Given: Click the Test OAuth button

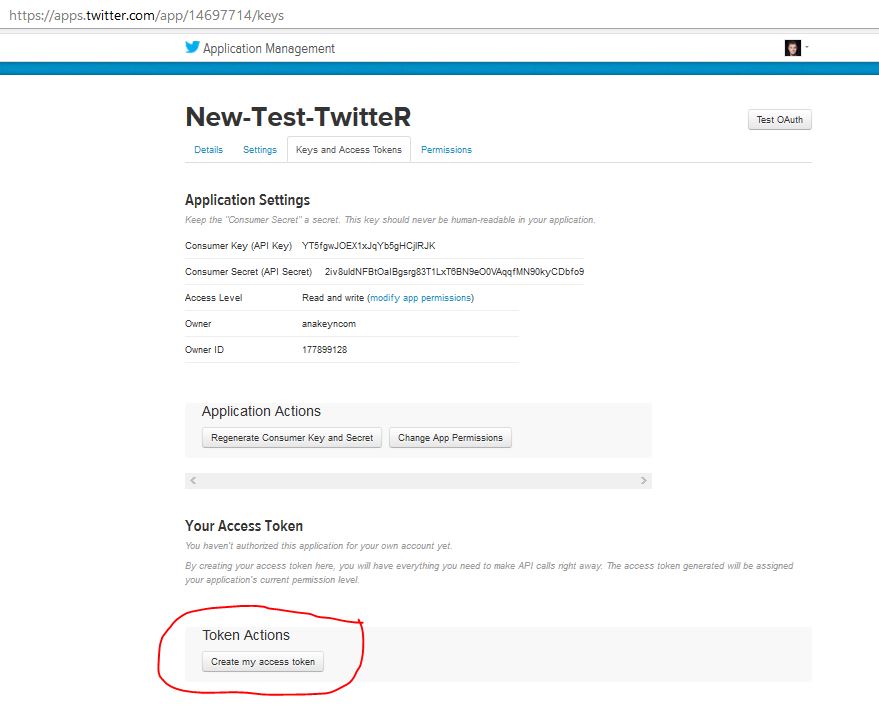Looking at the screenshot, I should 779,119.
